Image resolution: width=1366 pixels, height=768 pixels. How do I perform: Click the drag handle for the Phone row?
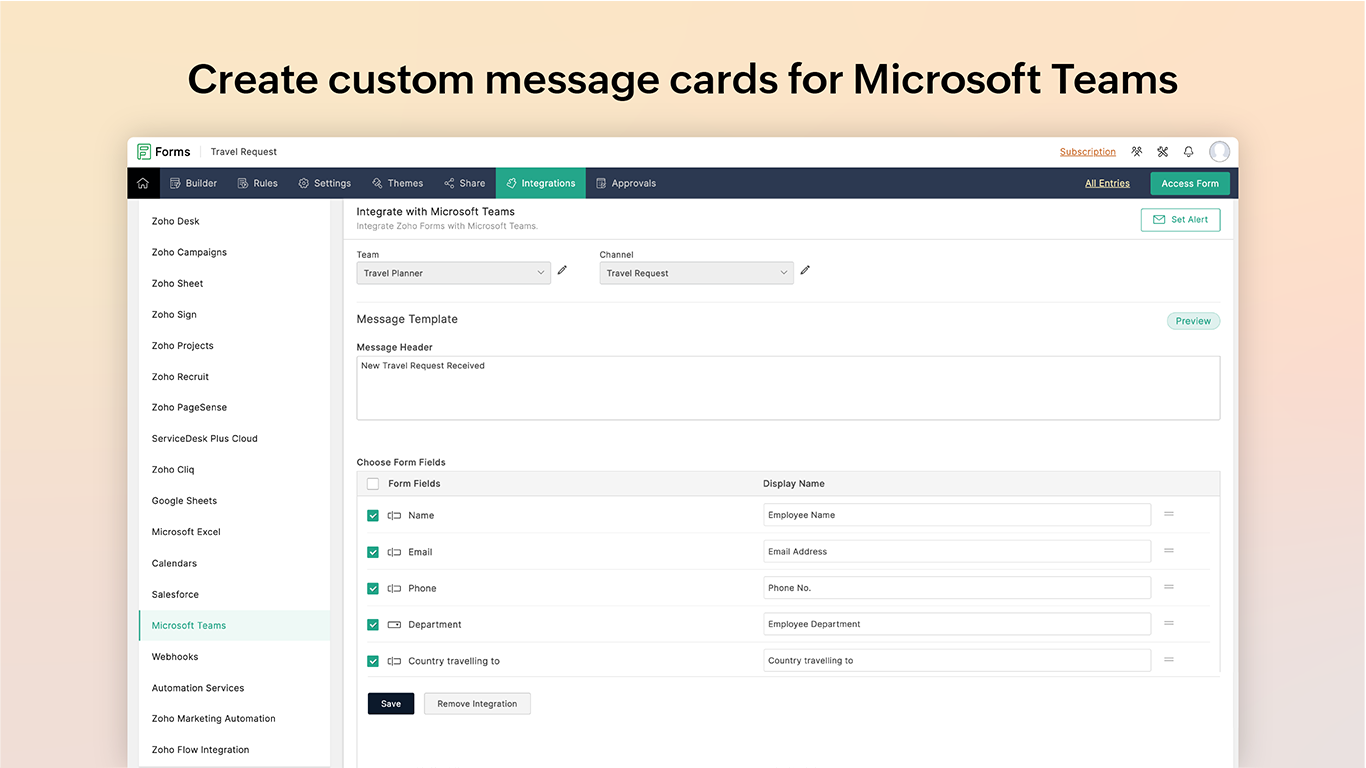(1168, 587)
